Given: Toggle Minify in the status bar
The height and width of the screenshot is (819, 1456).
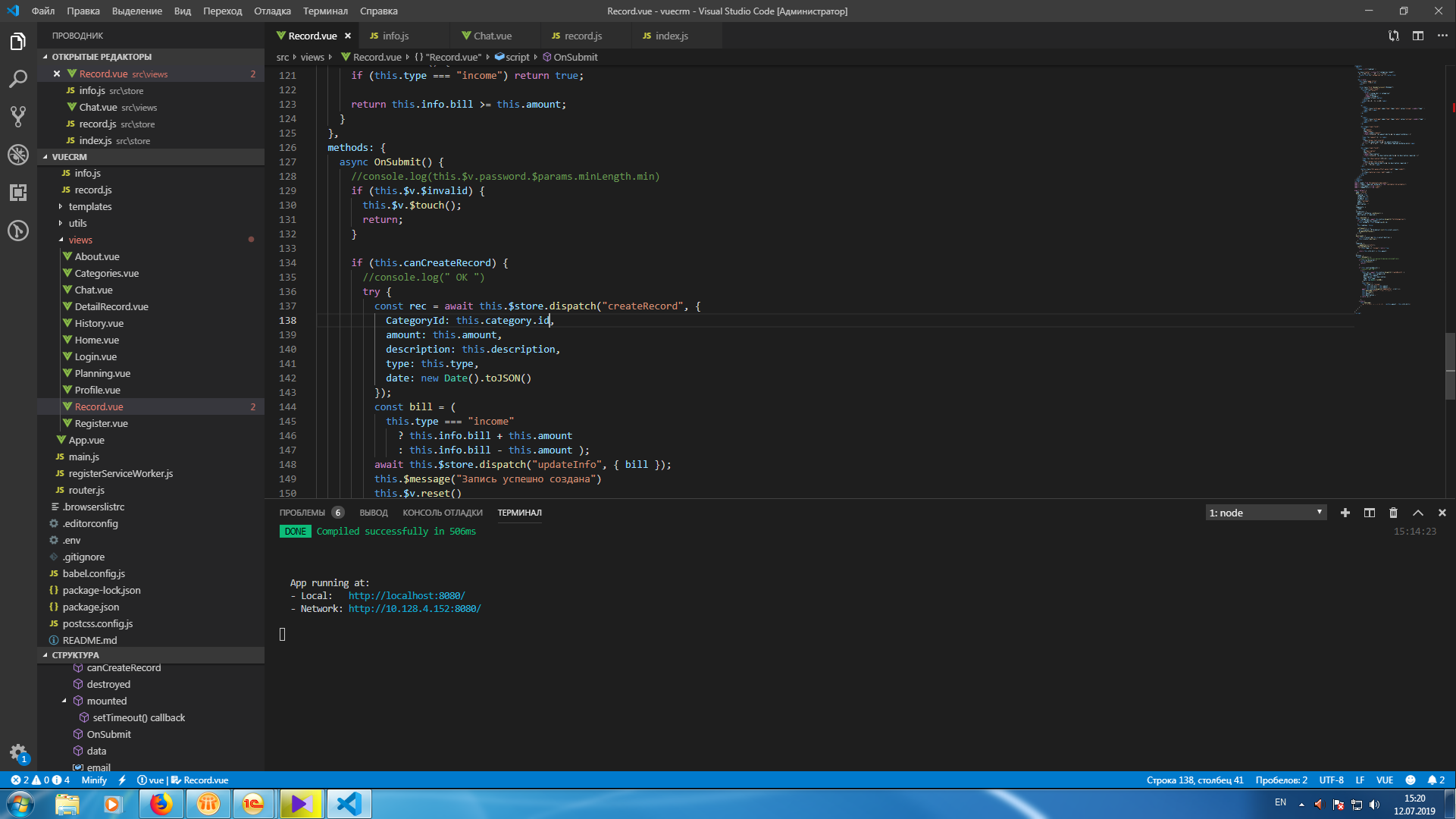Looking at the screenshot, I should 94,780.
